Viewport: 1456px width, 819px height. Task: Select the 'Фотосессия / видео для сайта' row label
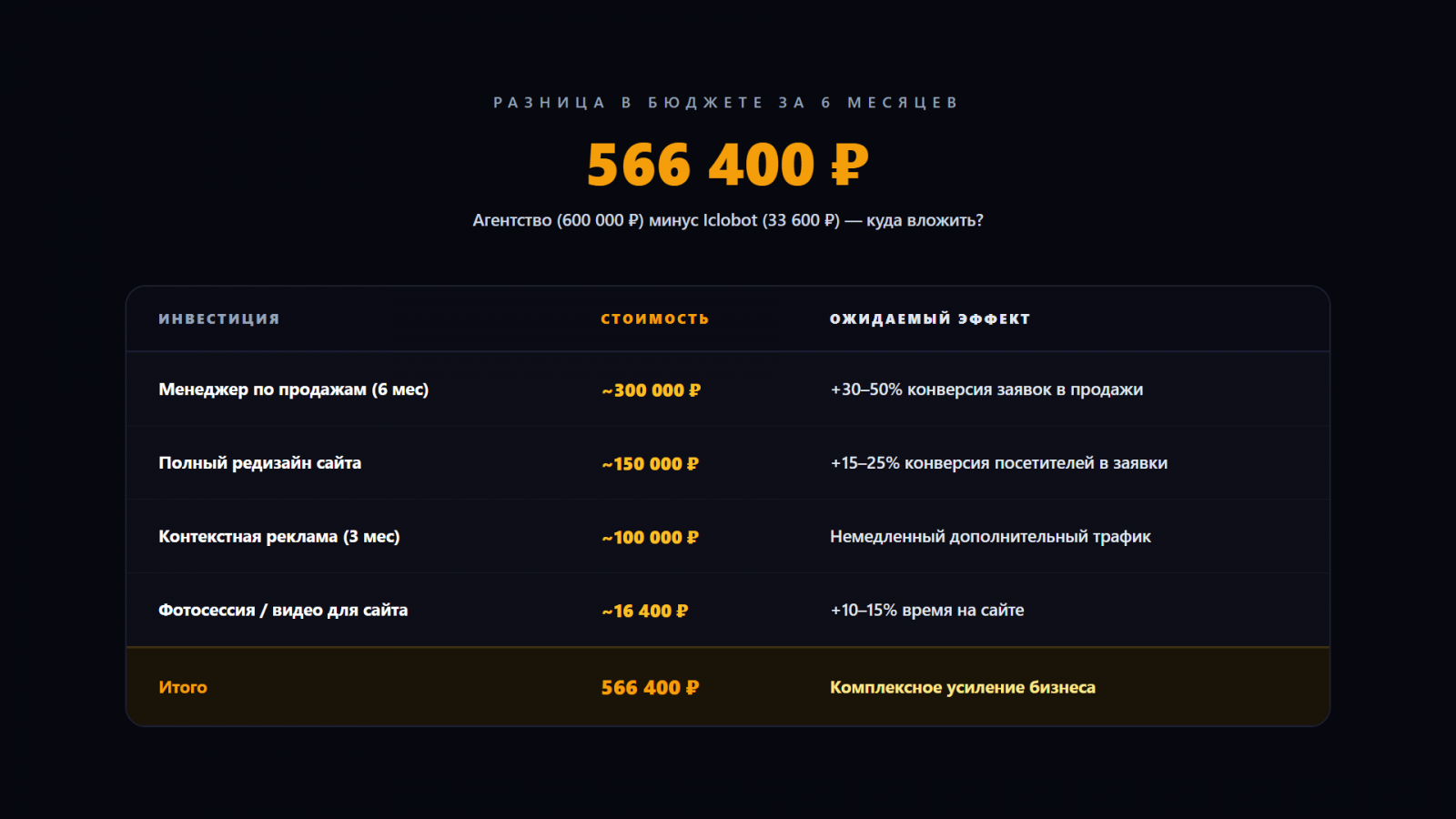point(283,611)
